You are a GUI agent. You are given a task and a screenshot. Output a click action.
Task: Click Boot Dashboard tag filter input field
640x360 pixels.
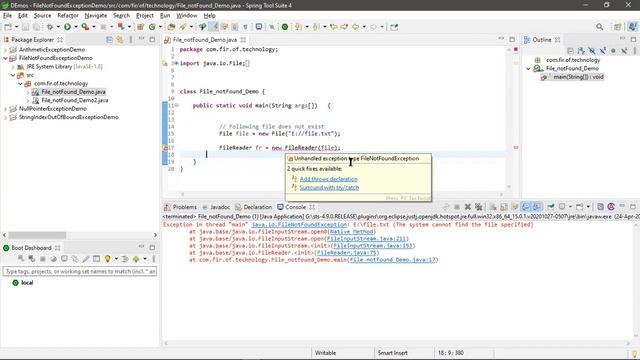click(80, 271)
